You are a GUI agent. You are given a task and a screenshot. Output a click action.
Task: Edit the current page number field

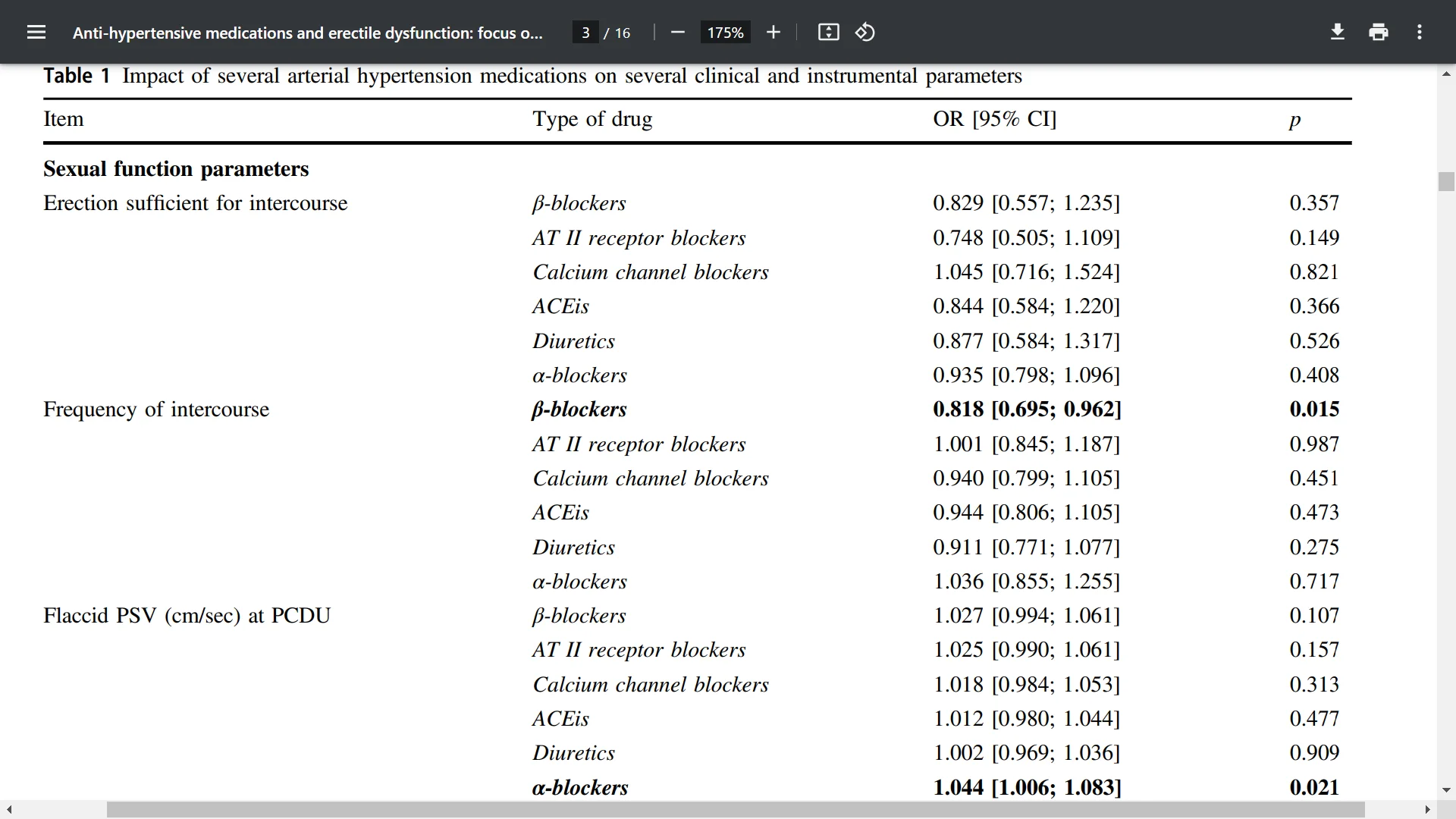coord(585,33)
